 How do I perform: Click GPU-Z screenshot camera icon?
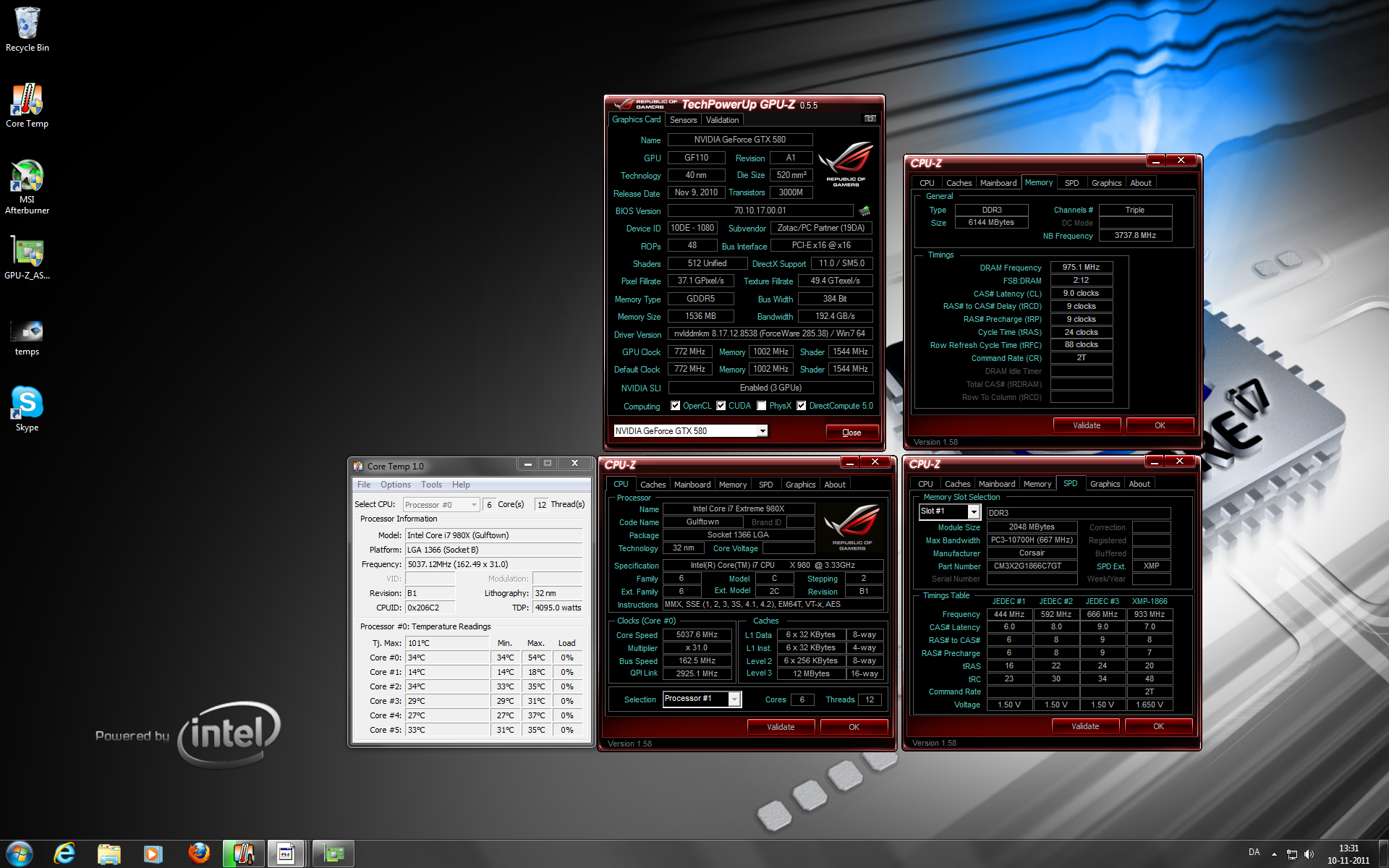870,119
